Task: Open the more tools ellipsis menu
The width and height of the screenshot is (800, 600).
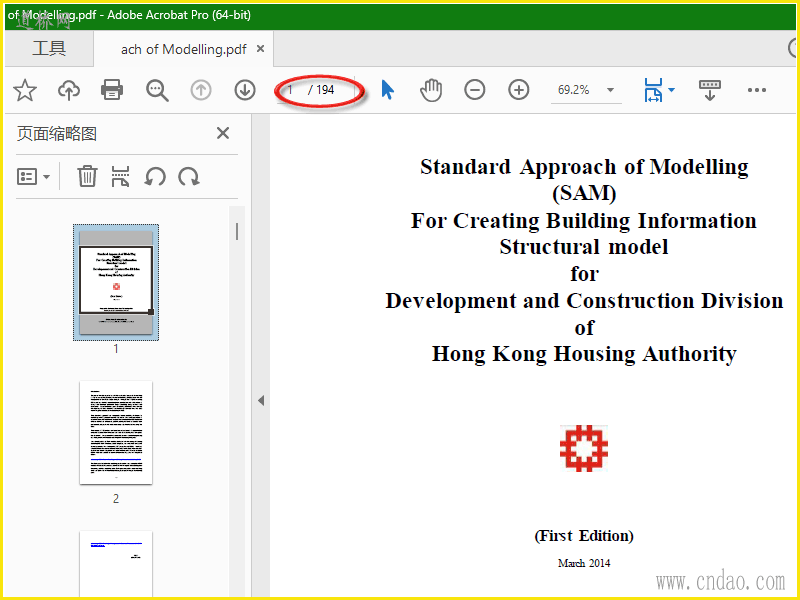Action: click(757, 90)
